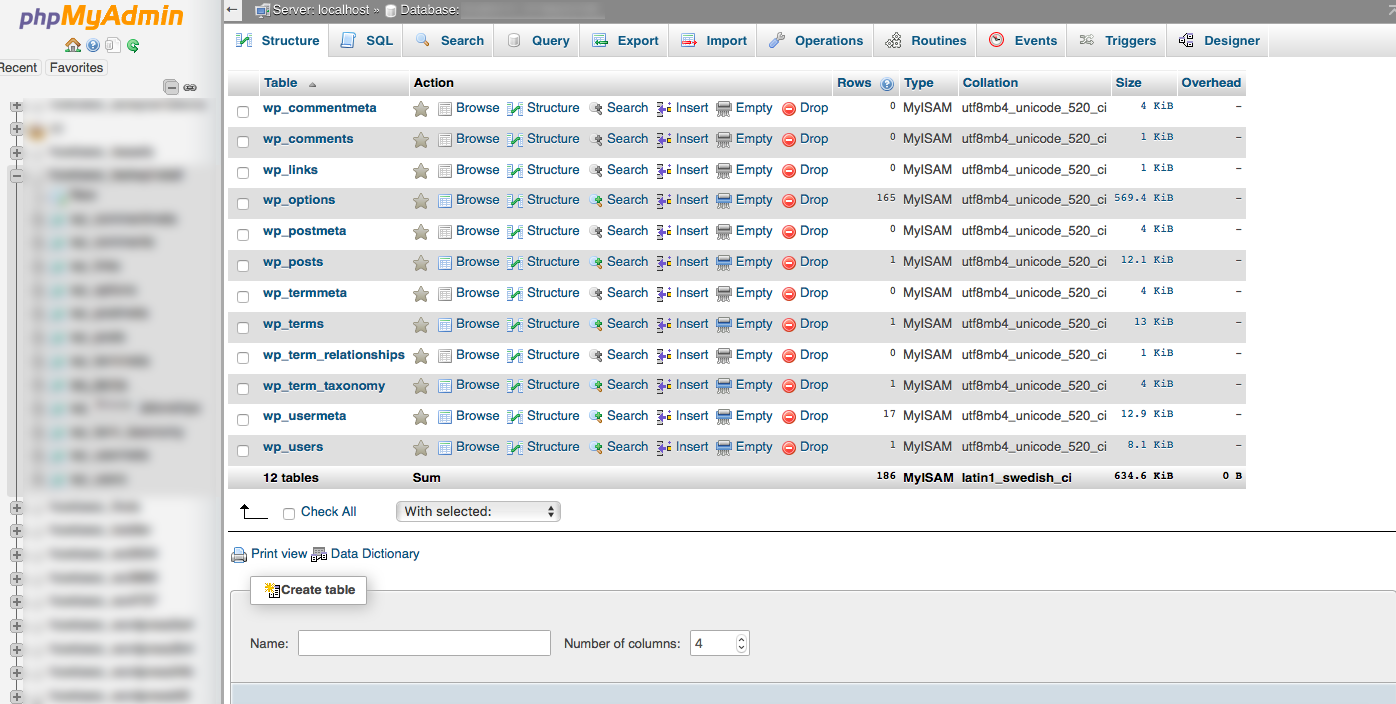Click the Insert icon in wp_term_relationships row

[664, 356]
